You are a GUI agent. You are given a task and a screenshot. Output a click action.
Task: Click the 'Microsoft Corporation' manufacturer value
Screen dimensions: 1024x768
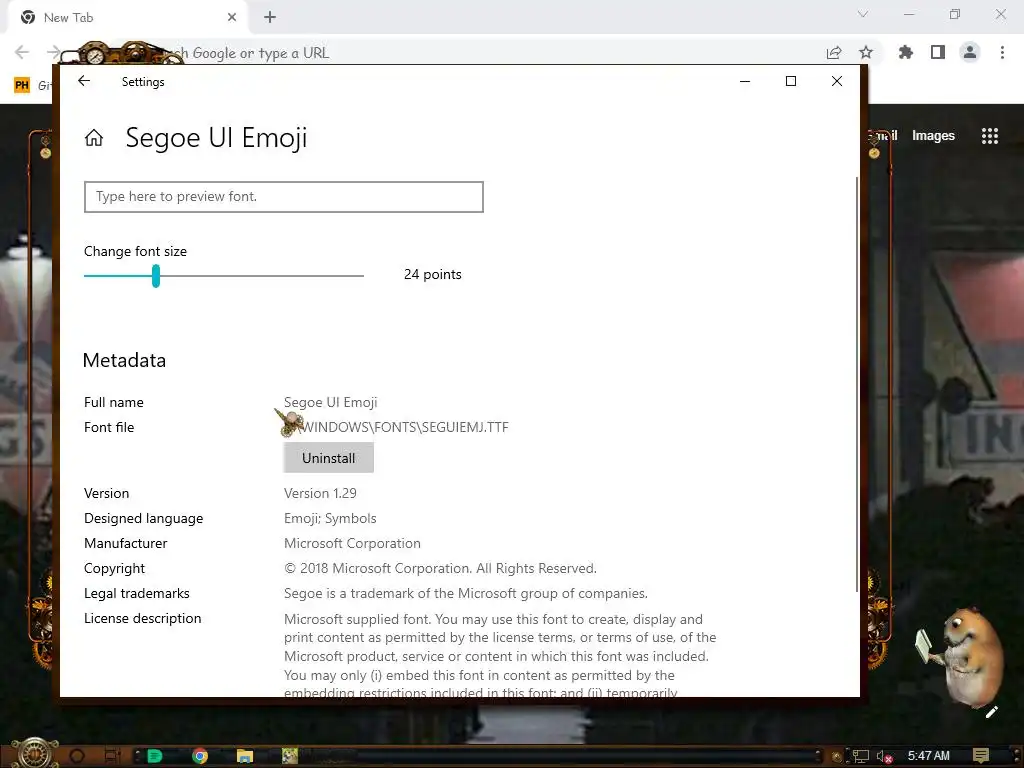pos(352,543)
